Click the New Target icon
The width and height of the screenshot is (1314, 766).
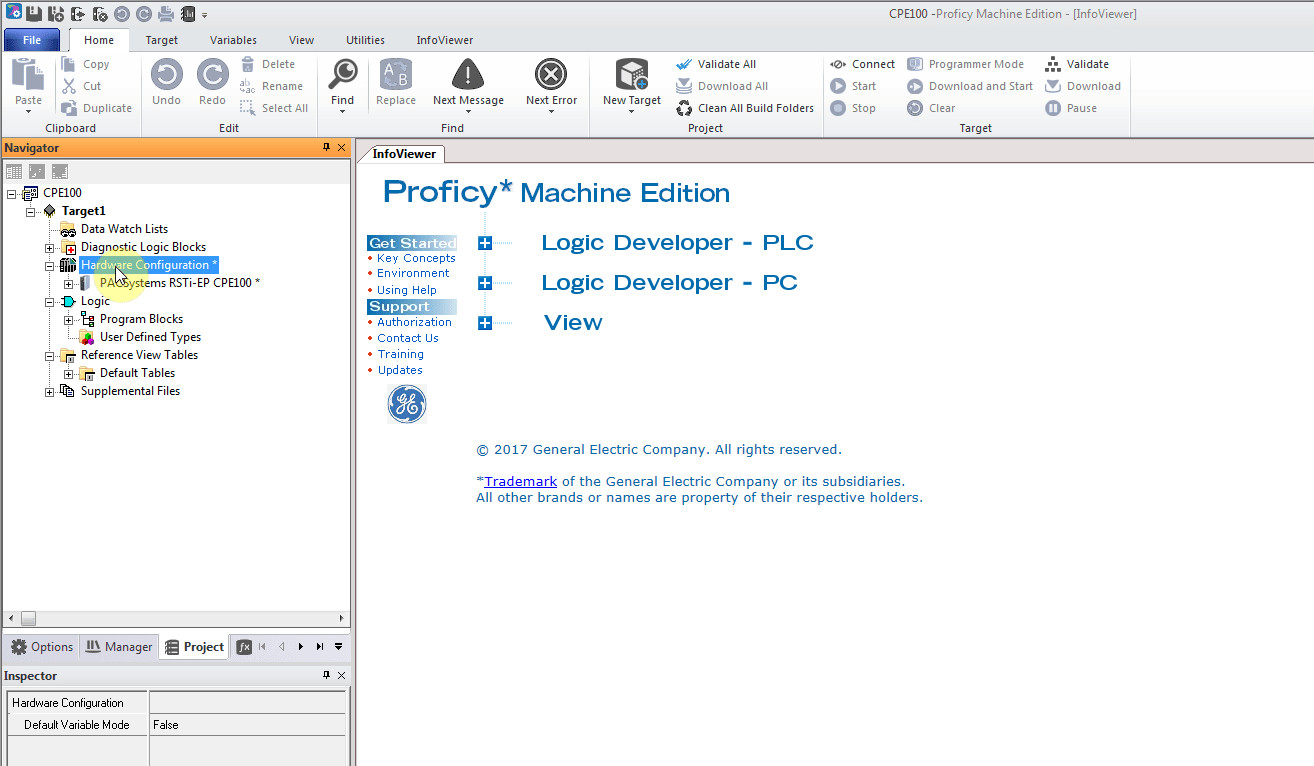(x=632, y=75)
